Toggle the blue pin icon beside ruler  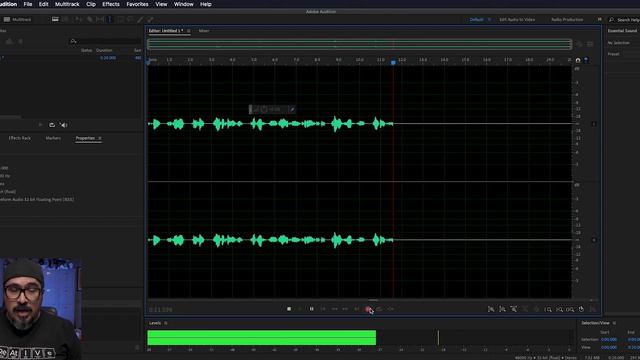pos(586,60)
